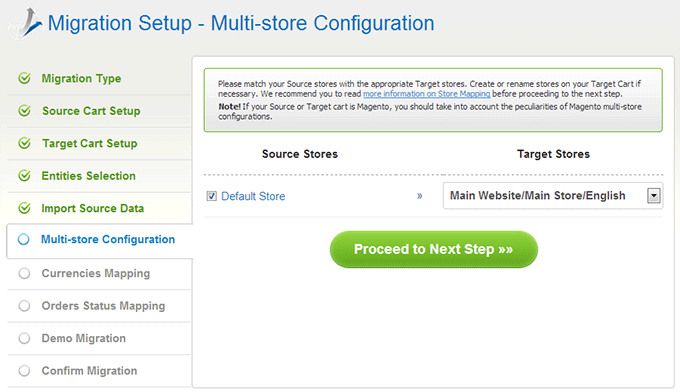The height and width of the screenshot is (392, 680).
Task: Click the Source Stores column header
Action: (300, 154)
